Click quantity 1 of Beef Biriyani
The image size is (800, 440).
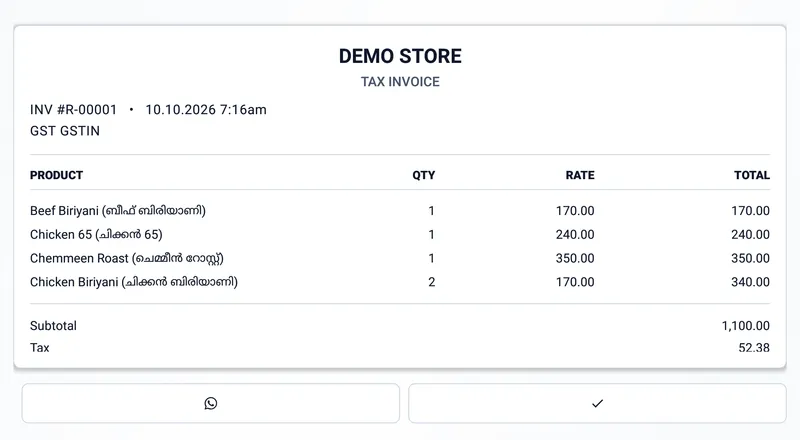point(432,211)
